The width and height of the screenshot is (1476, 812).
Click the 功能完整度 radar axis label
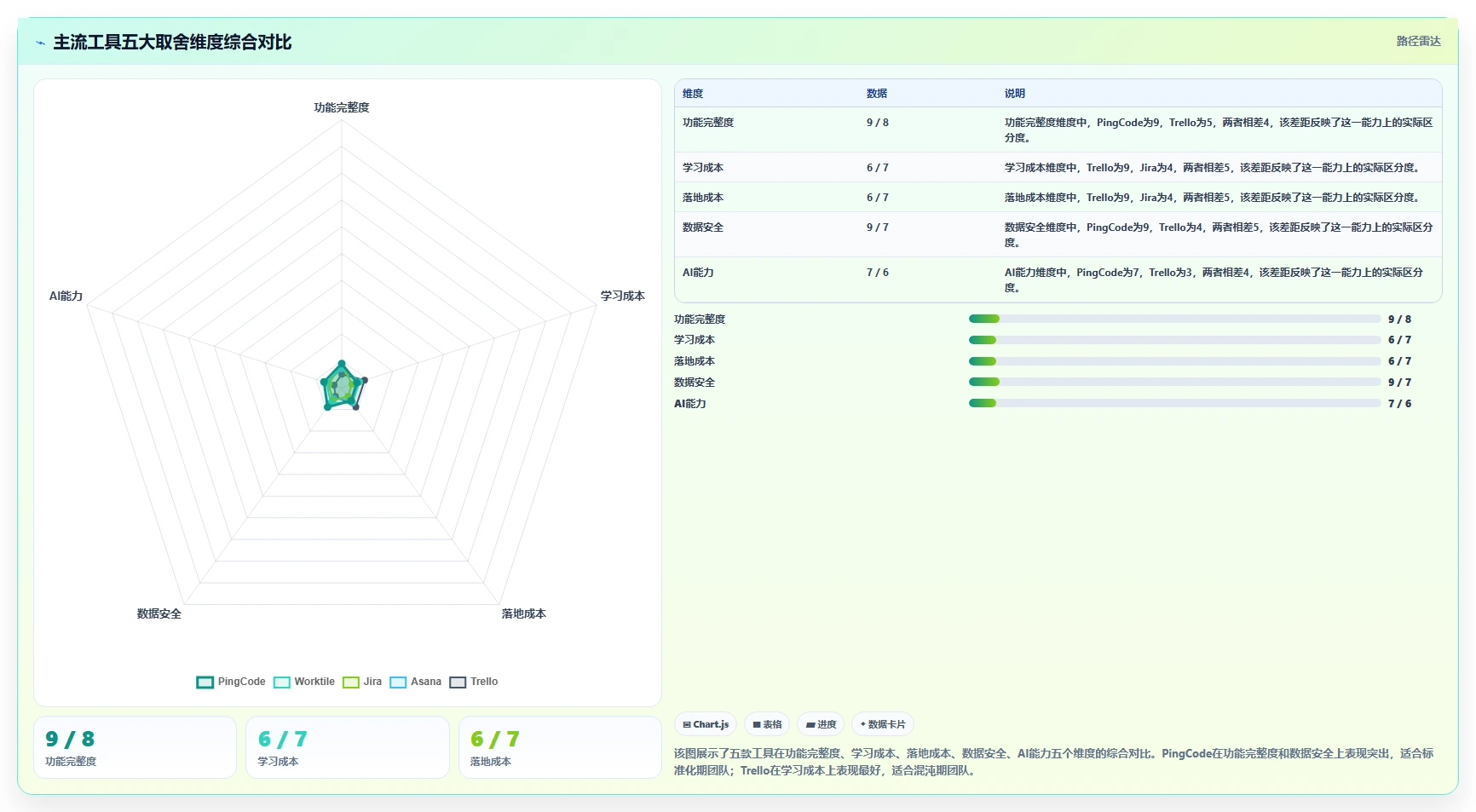click(342, 107)
